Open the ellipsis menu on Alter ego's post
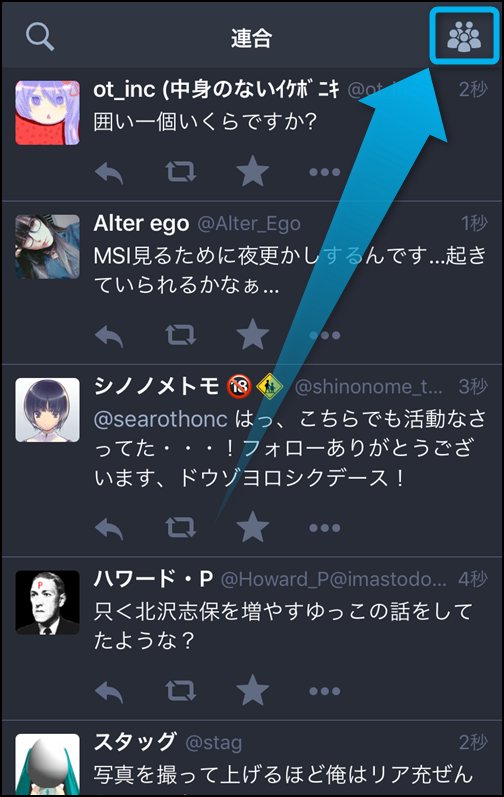The height and width of the screenshot is (797, 504). (x=325, y=335)
